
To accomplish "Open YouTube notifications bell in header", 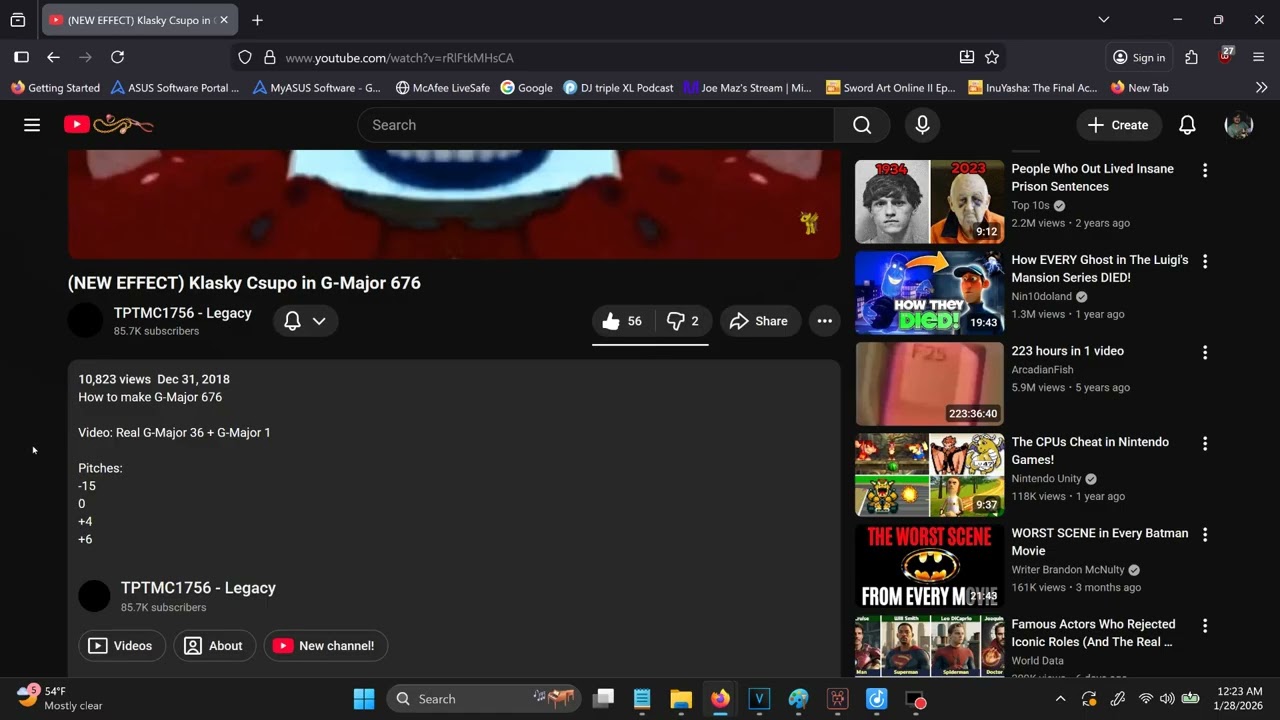I will pos(1187,125).
